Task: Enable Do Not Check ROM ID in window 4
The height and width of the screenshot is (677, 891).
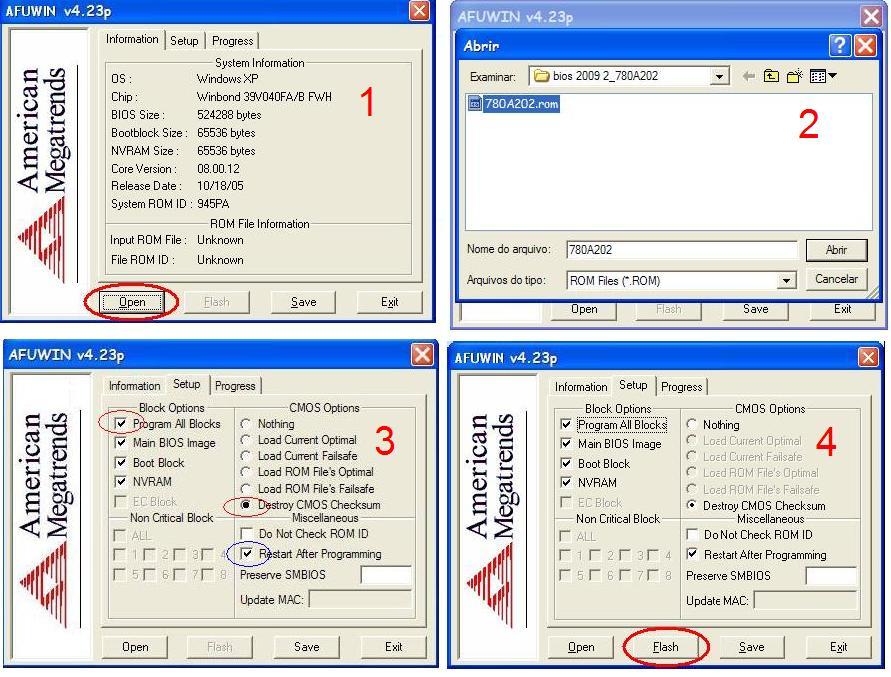Action: pos(692,535)
